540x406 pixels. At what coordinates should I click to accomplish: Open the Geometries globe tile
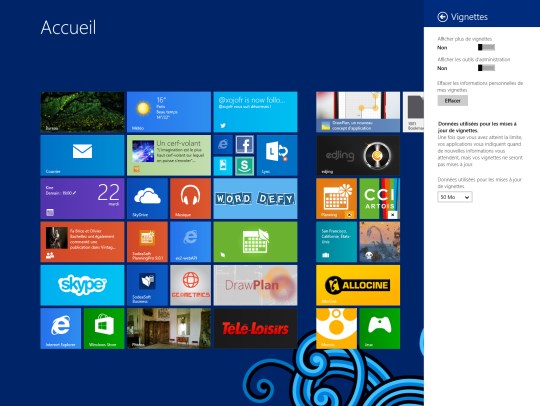point(190,285)
